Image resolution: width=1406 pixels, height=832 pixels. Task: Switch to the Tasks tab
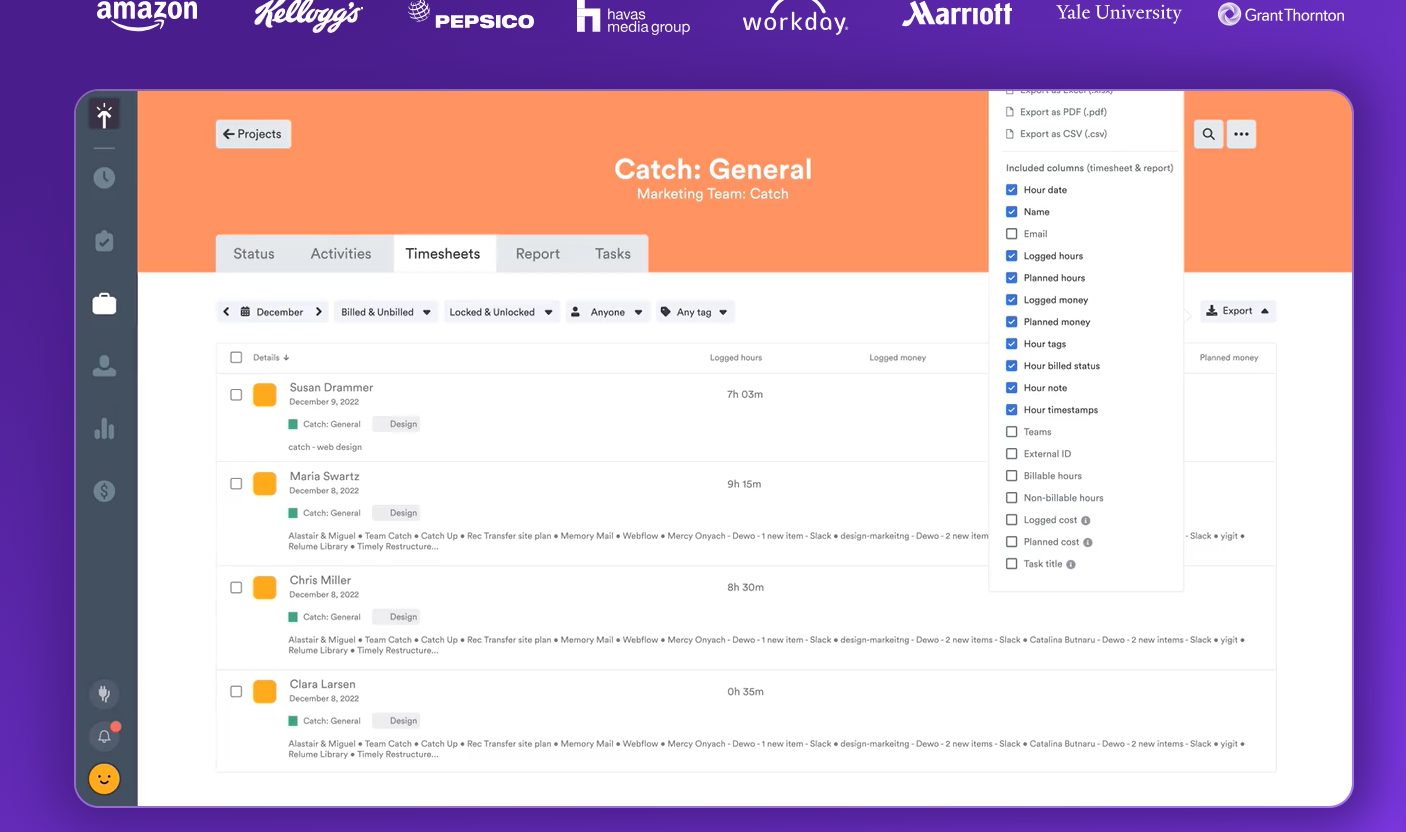(x=613, y=254)
